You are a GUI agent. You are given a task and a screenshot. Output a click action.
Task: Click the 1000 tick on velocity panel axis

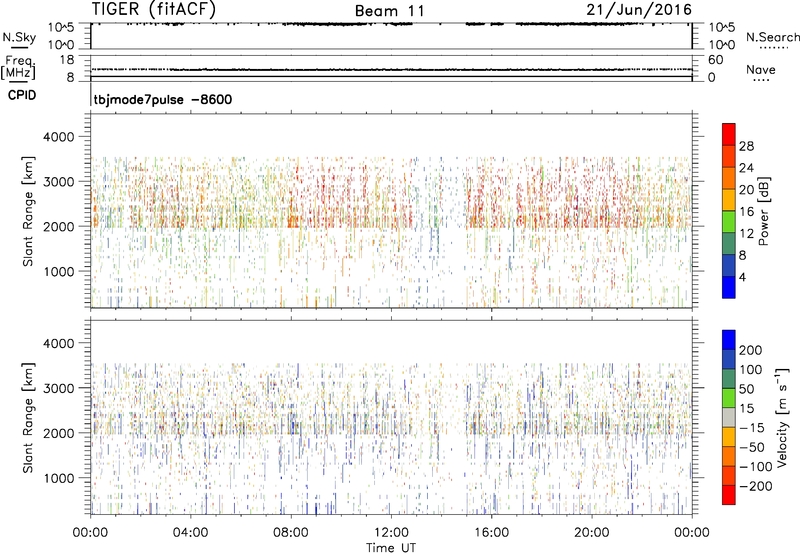tap(59, 478)
